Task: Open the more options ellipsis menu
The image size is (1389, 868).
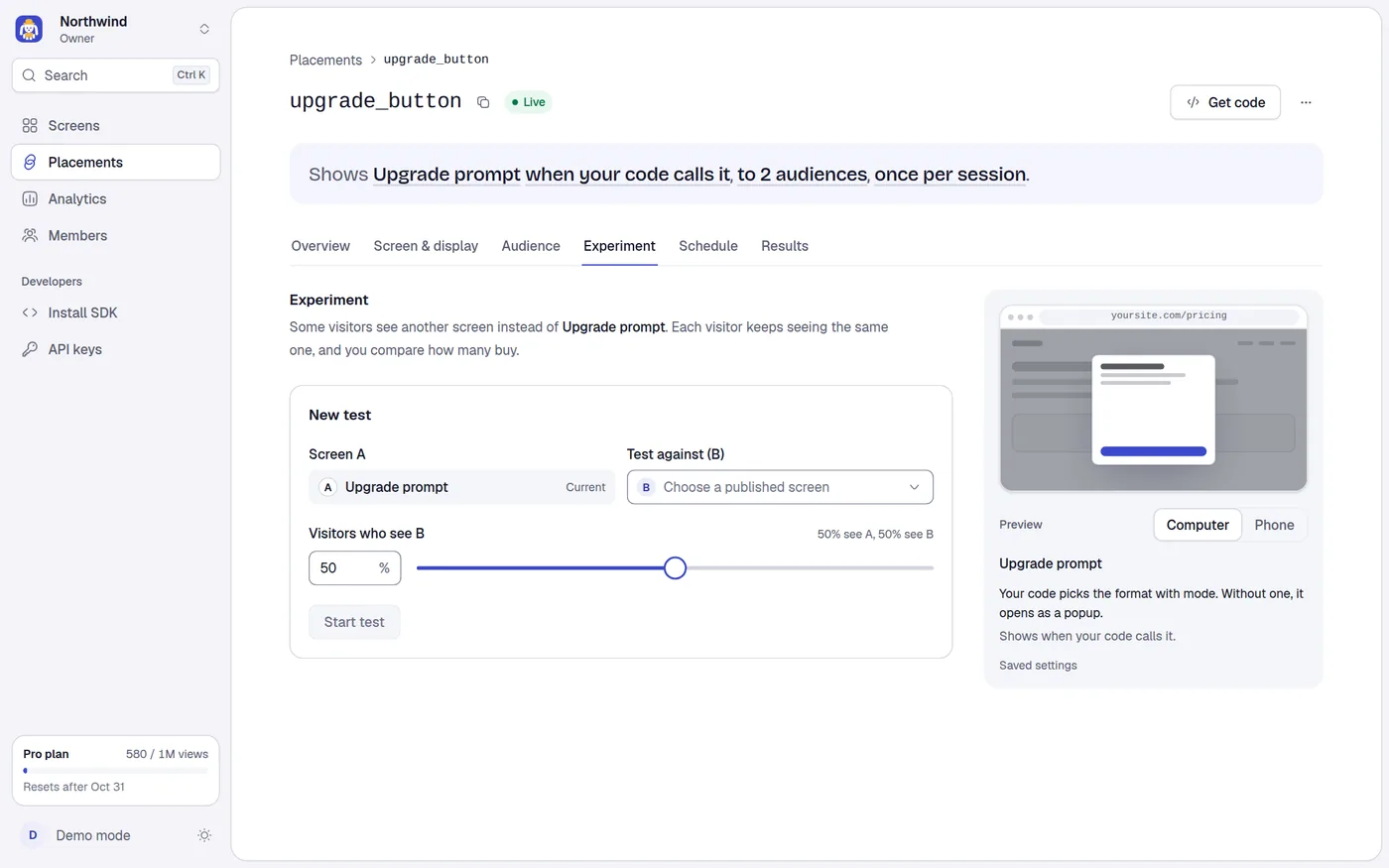Action: pos(1306,102)
